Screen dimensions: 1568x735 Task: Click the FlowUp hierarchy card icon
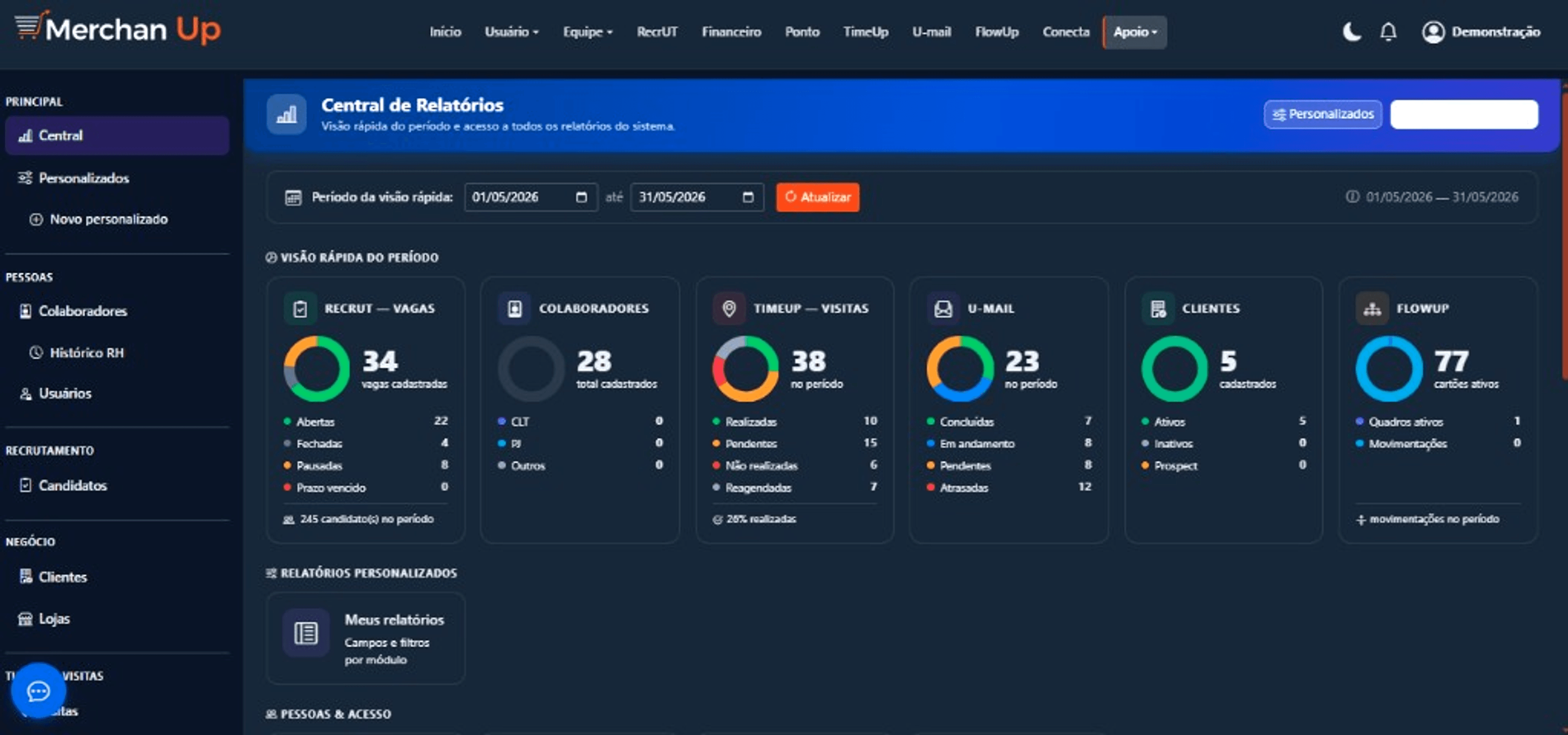[1372, 308]
